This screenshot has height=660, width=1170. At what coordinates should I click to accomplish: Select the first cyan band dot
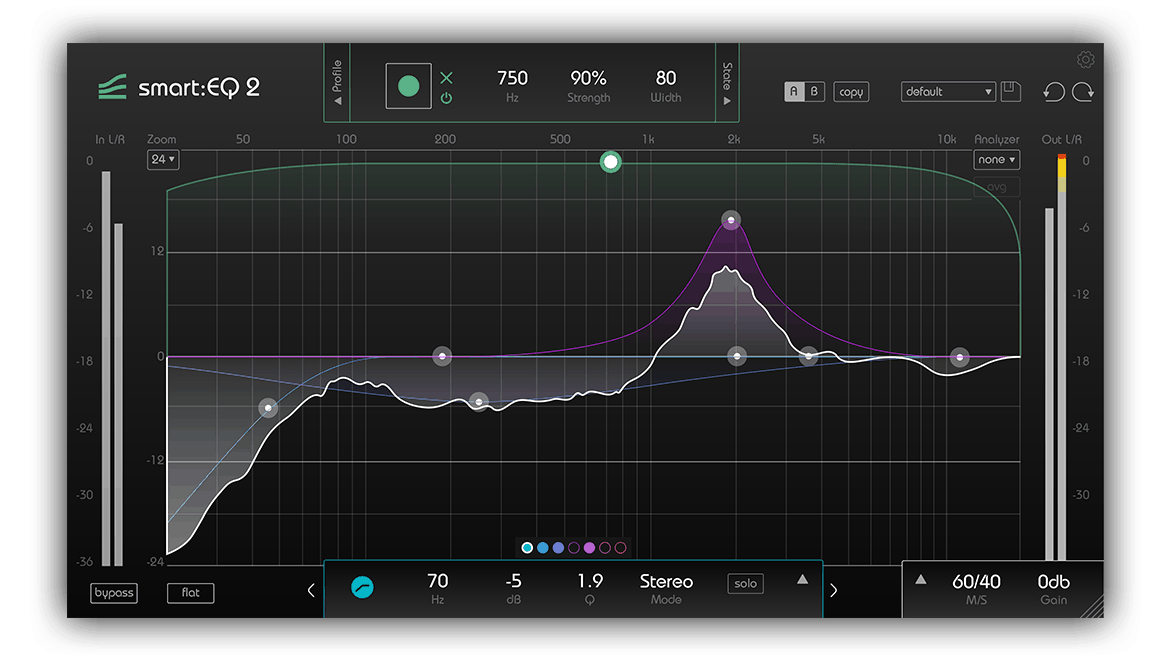(x=527, y=548)
